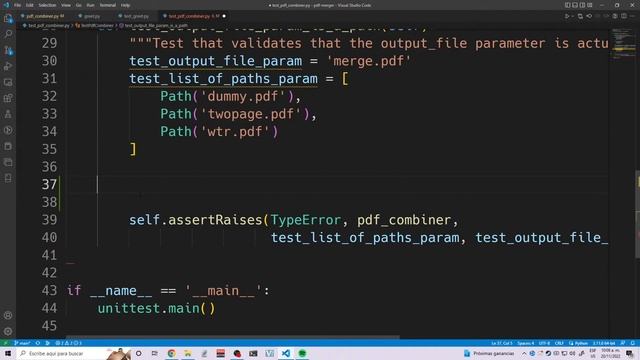Open the Manage gear menu
The height and width of the screenshot is (360, 640).
point(8,331)
